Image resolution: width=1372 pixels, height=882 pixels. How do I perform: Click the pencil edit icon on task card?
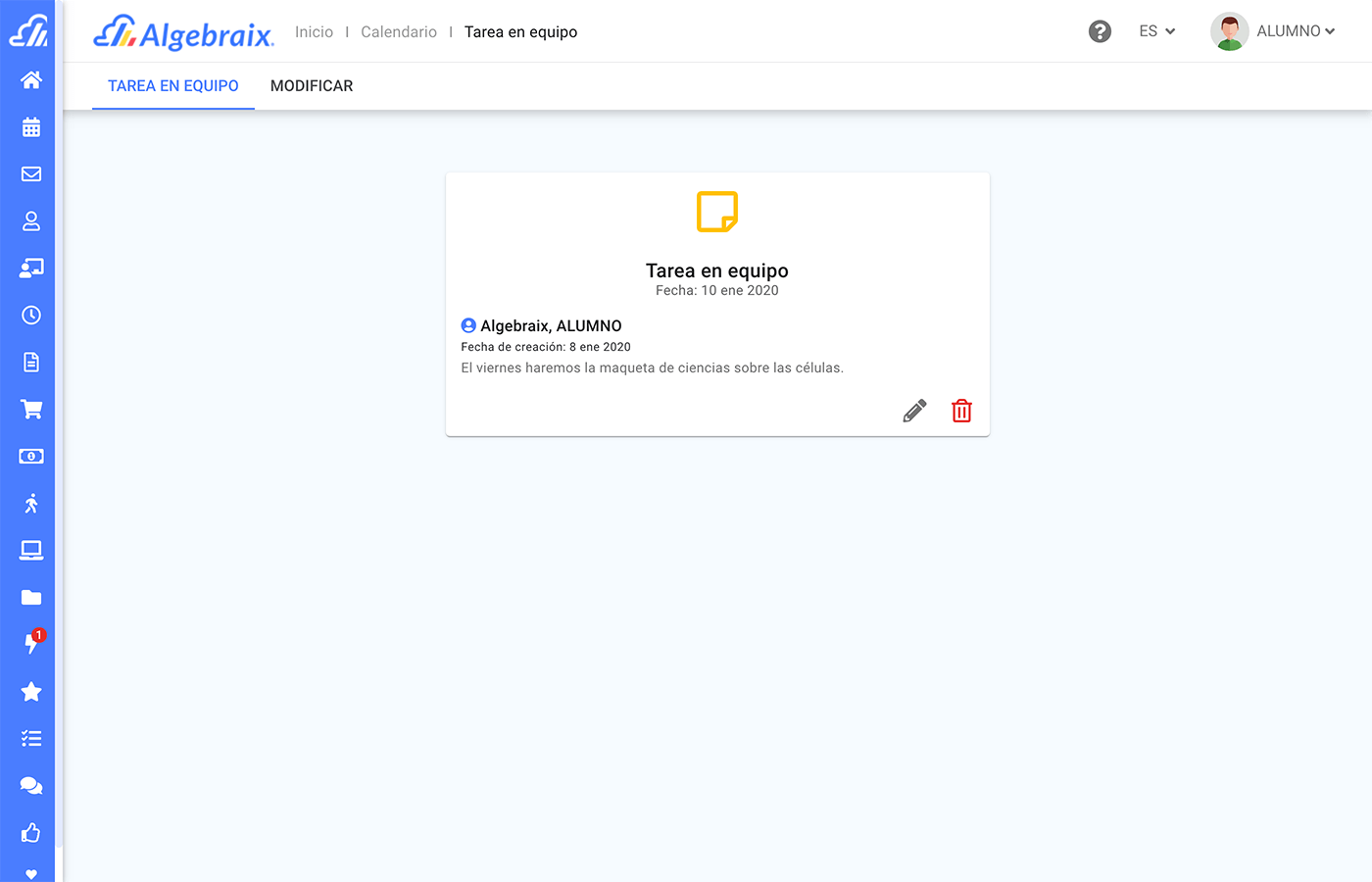click(x=914, y=411)
